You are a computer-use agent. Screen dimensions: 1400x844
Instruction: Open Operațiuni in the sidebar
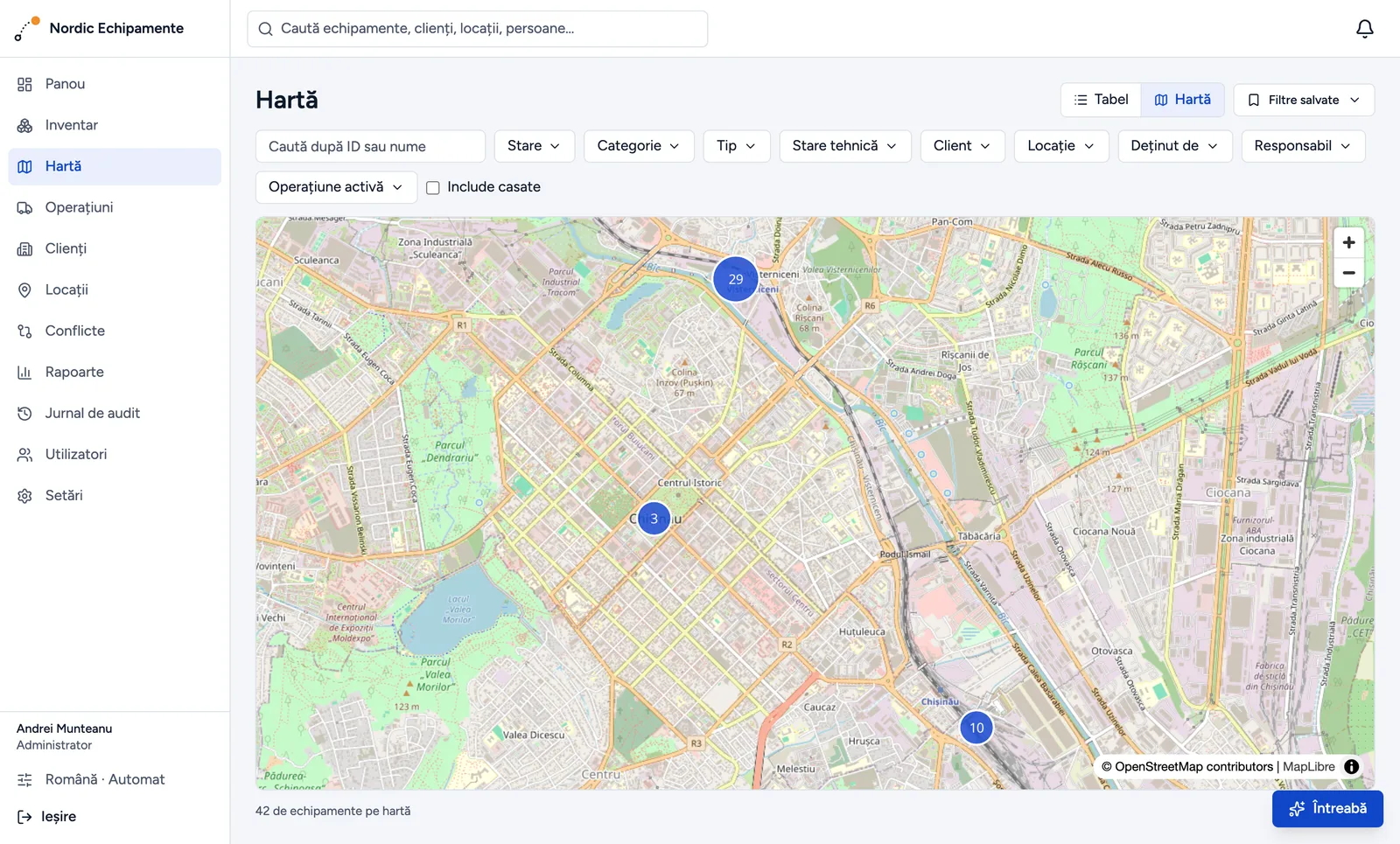[x=115, y=207]
